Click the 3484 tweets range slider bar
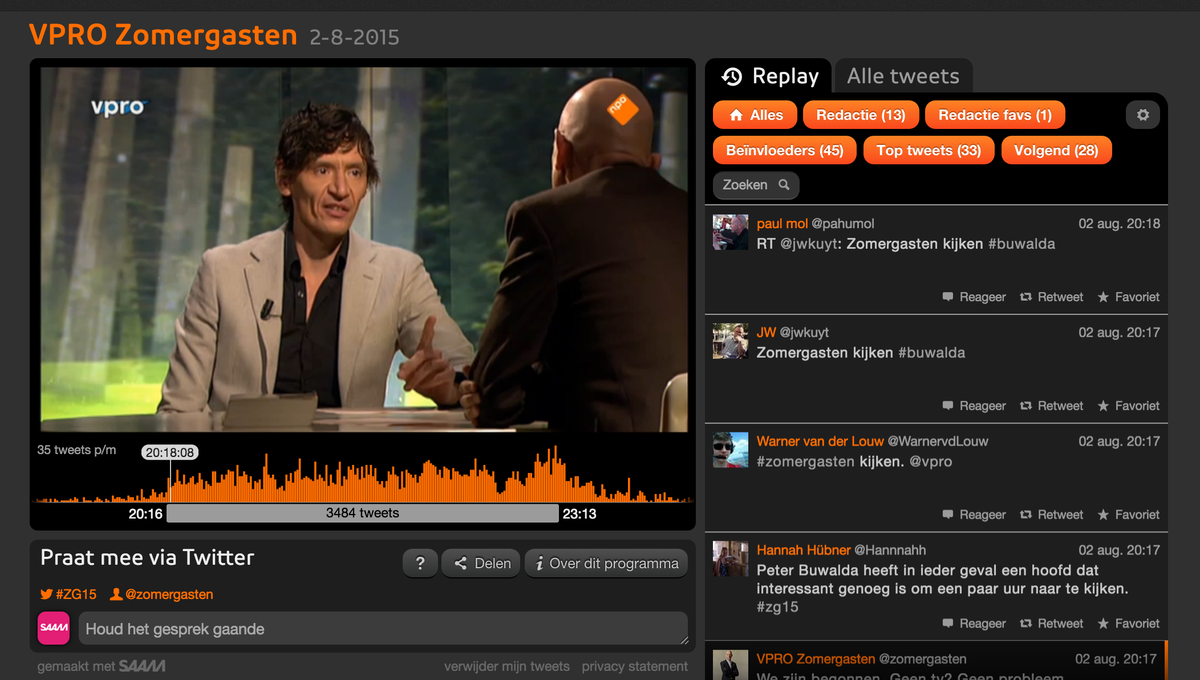Viewport: 1200px width, 680px height. point(362,513)
